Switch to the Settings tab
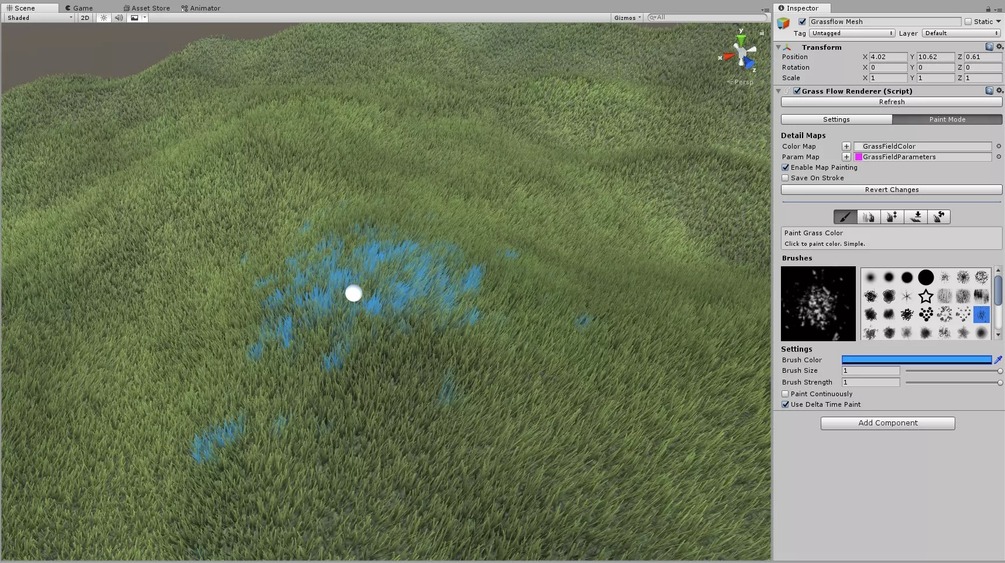The height and width of the screenshot is (563, 1005). tap(836, 119)
